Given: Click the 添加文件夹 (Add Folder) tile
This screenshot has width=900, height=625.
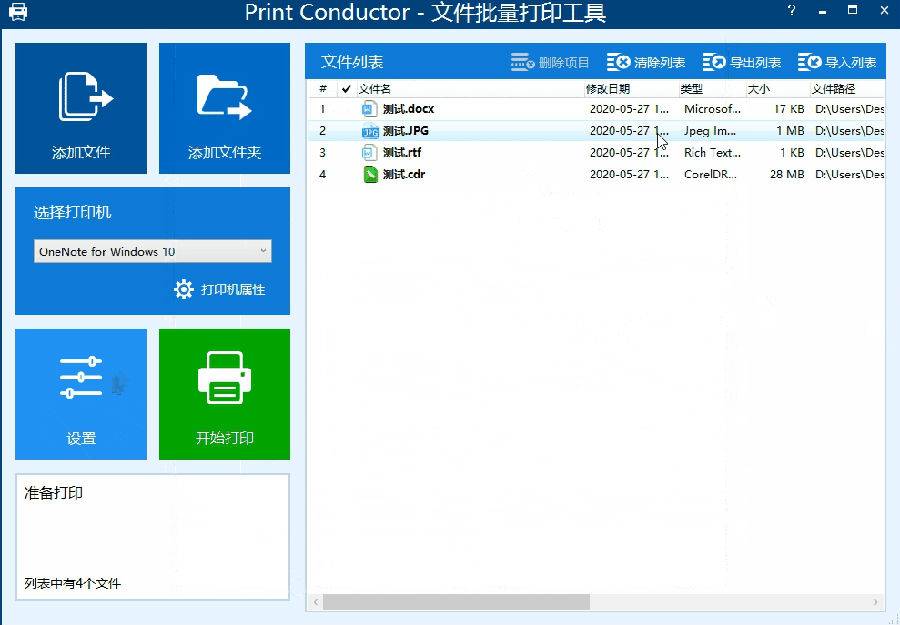Looking at the screenshot, I should (x=224, y=108).
